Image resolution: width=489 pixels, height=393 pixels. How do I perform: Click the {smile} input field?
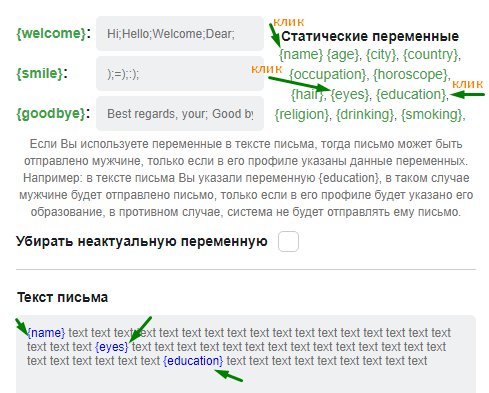click(x=180, y=74)
